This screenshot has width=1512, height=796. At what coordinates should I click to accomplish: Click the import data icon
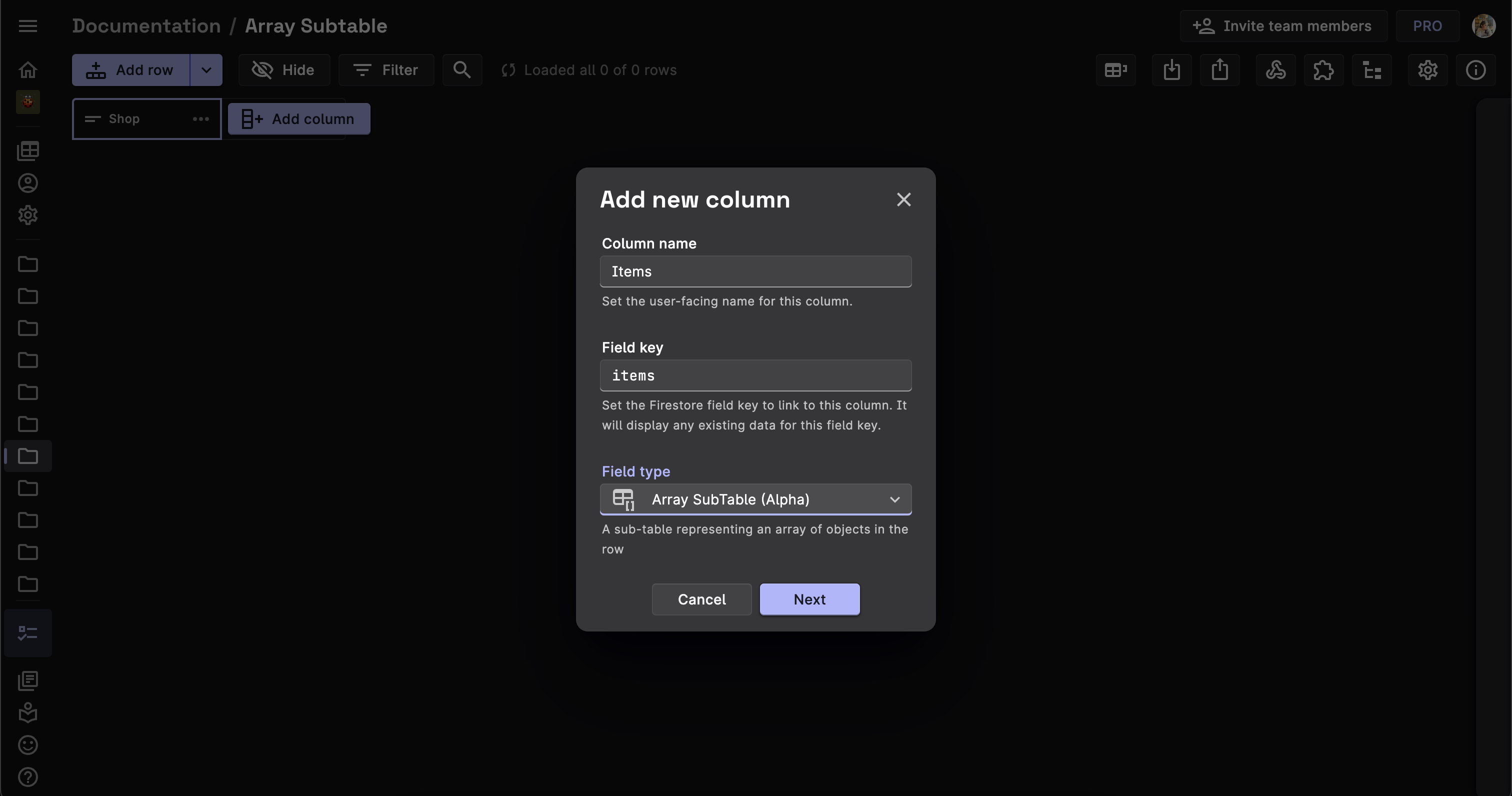point(1171,70)
